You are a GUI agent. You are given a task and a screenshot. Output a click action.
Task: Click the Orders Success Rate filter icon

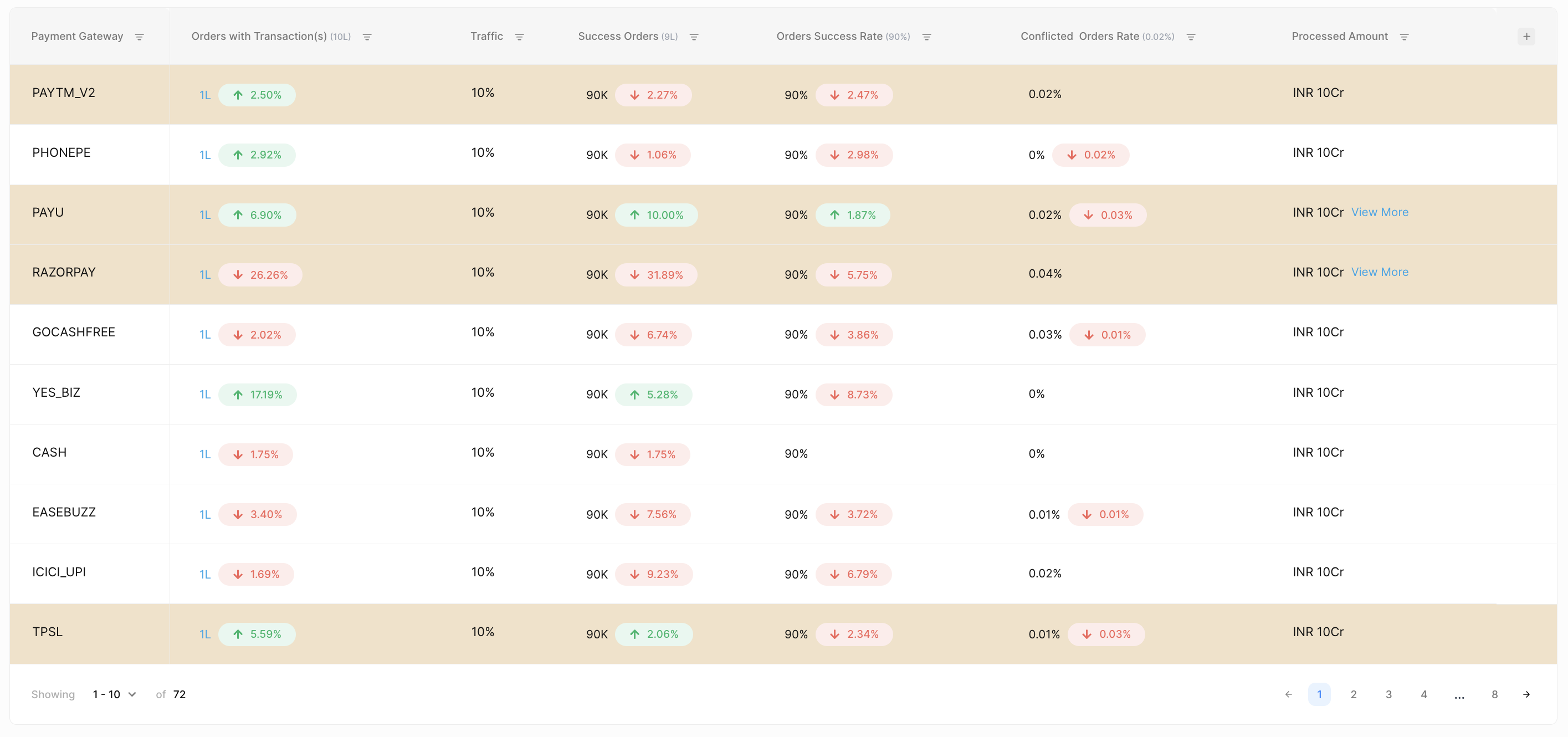pos(926,37)
